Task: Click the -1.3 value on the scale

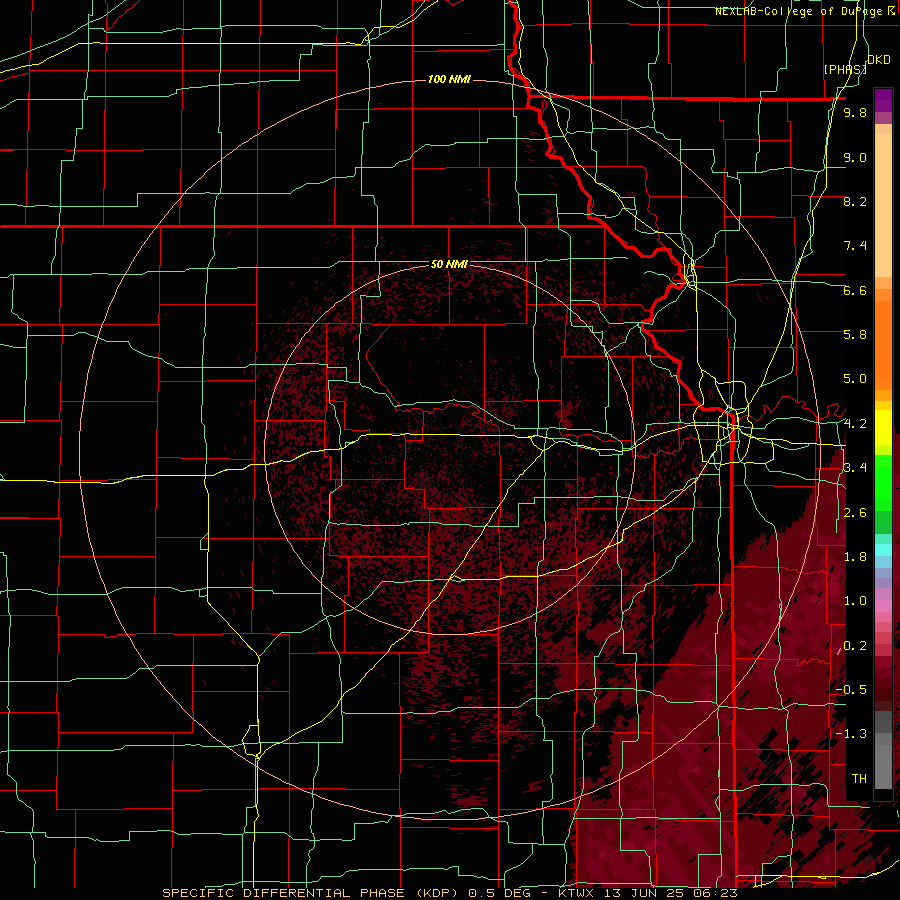Action: coord(851,734)
